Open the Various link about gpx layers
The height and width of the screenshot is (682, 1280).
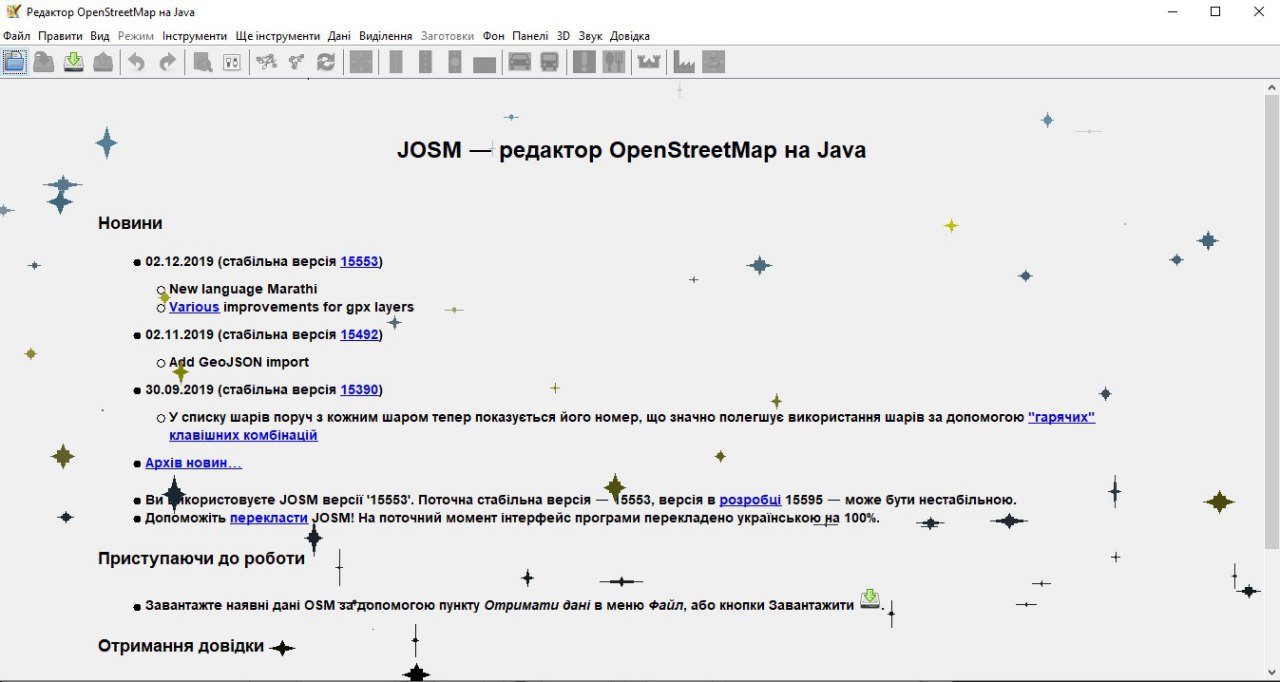pyautogui.click(x=194, y=307)
